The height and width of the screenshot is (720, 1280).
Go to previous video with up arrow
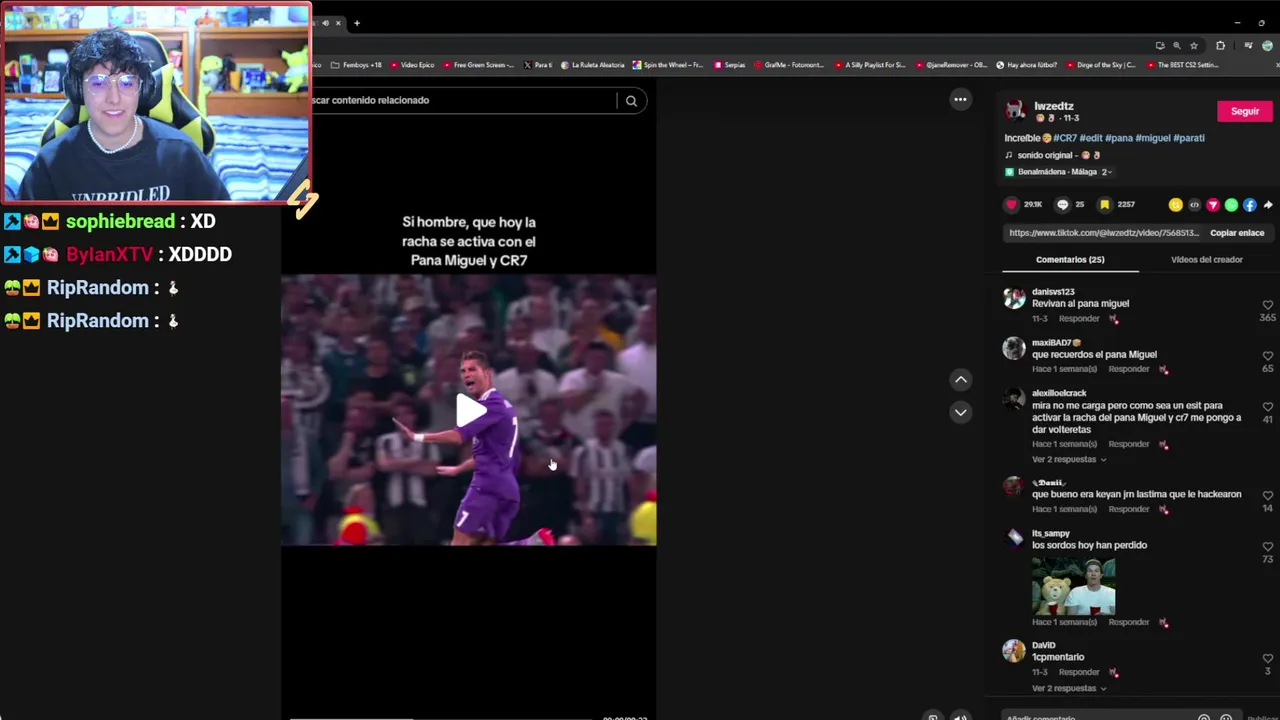960,379
